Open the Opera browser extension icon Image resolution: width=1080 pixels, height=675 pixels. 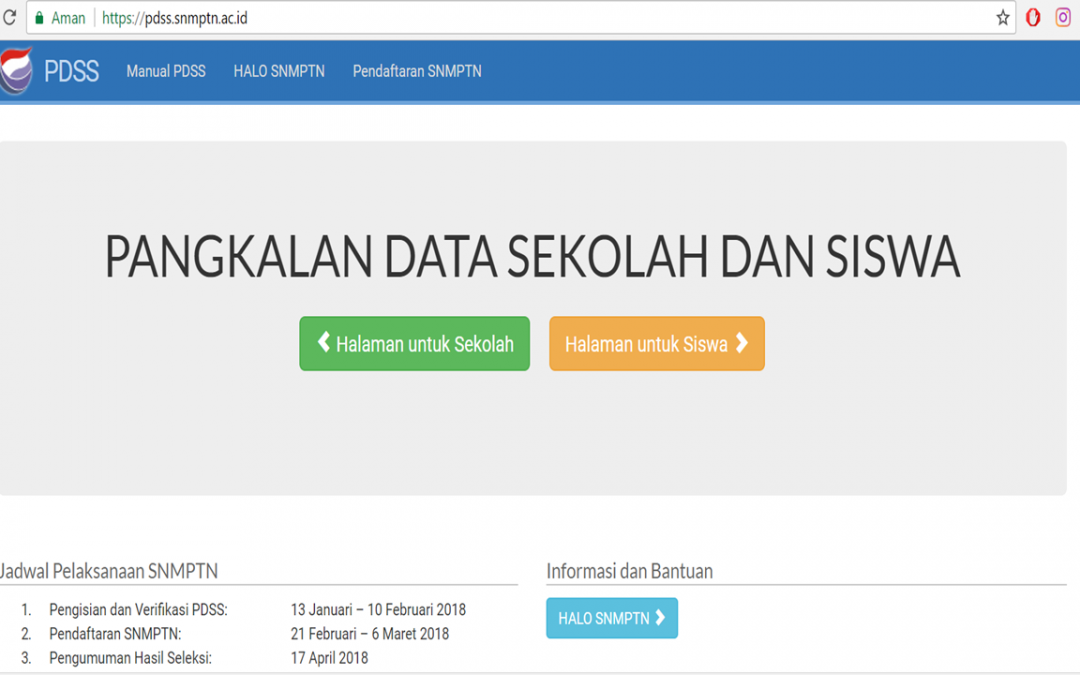pos(1032,17)
